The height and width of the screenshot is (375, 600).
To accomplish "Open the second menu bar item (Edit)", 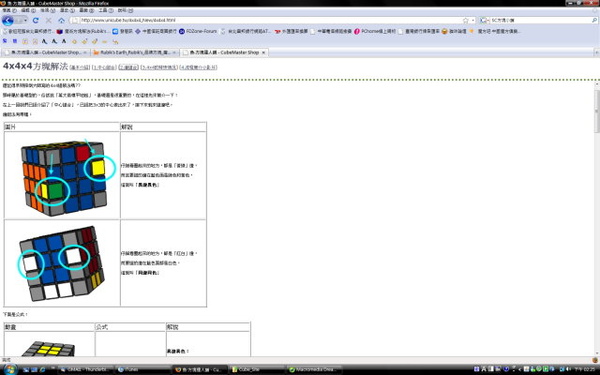I will [x=28, y=10].
